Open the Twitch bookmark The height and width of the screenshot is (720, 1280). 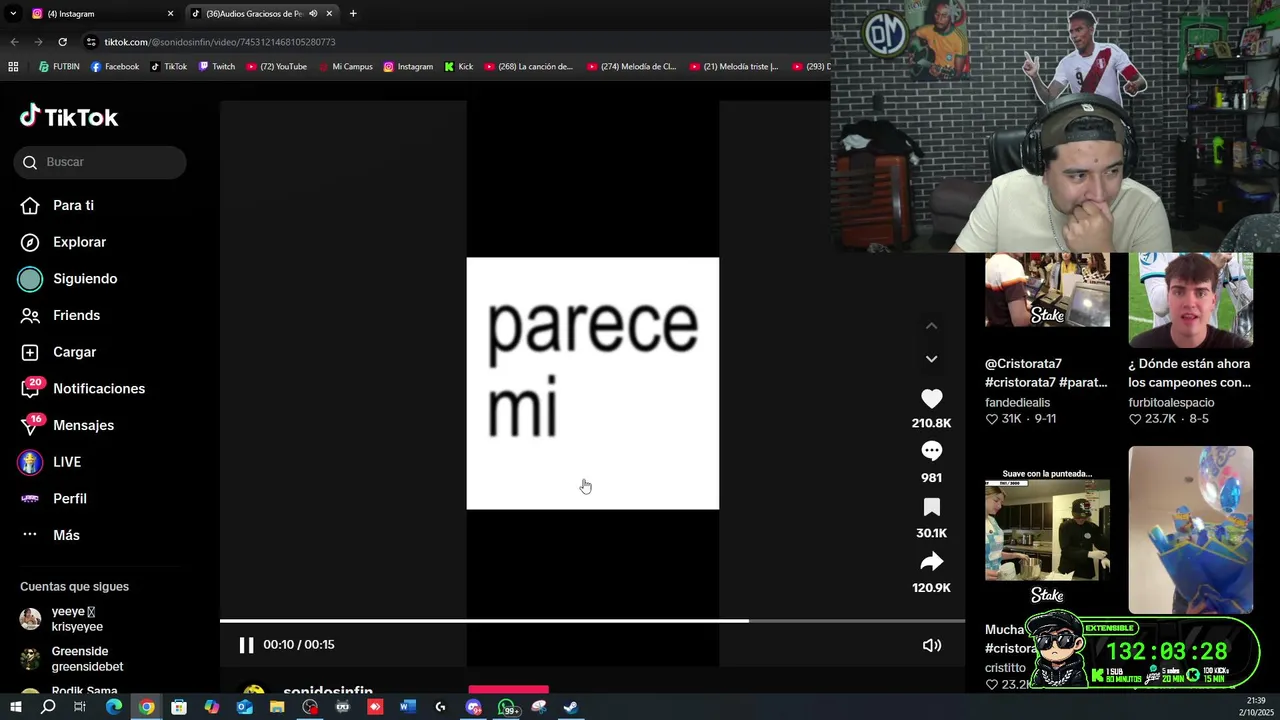(217, 67)
